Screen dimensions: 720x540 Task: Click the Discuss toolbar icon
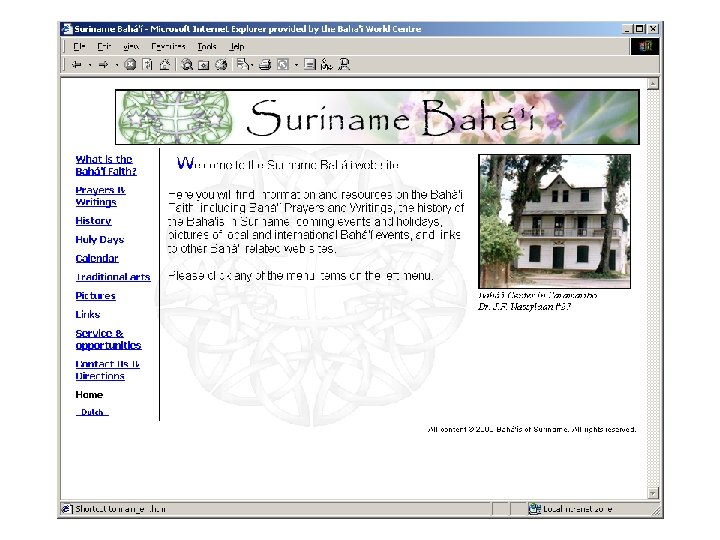pos(310,65)
